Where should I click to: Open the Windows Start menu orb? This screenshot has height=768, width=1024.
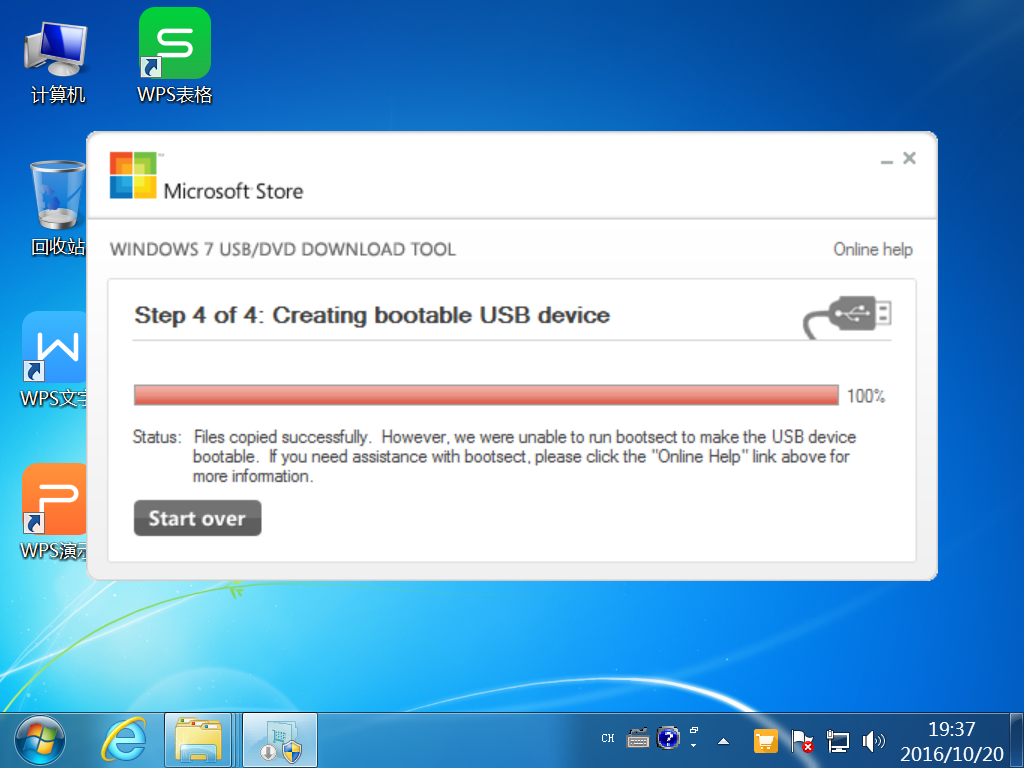pos(40,740)
